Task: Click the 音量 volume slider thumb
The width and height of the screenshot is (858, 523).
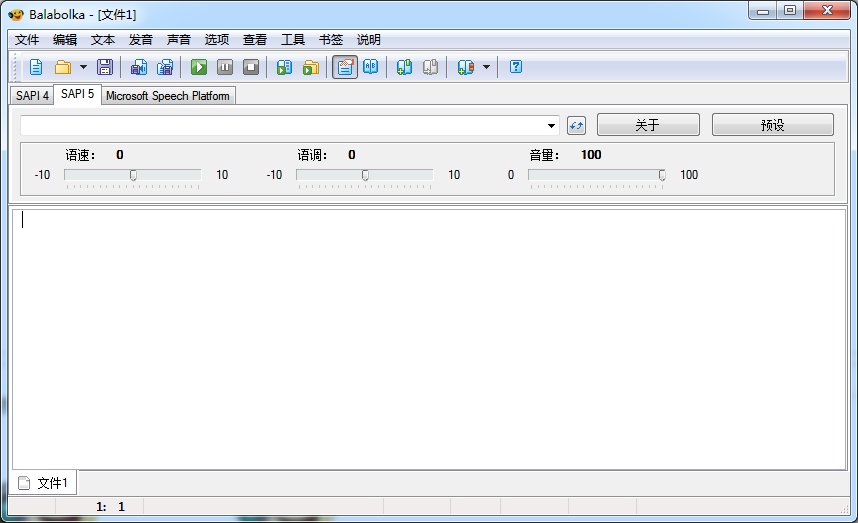Action: coord(662,175)
